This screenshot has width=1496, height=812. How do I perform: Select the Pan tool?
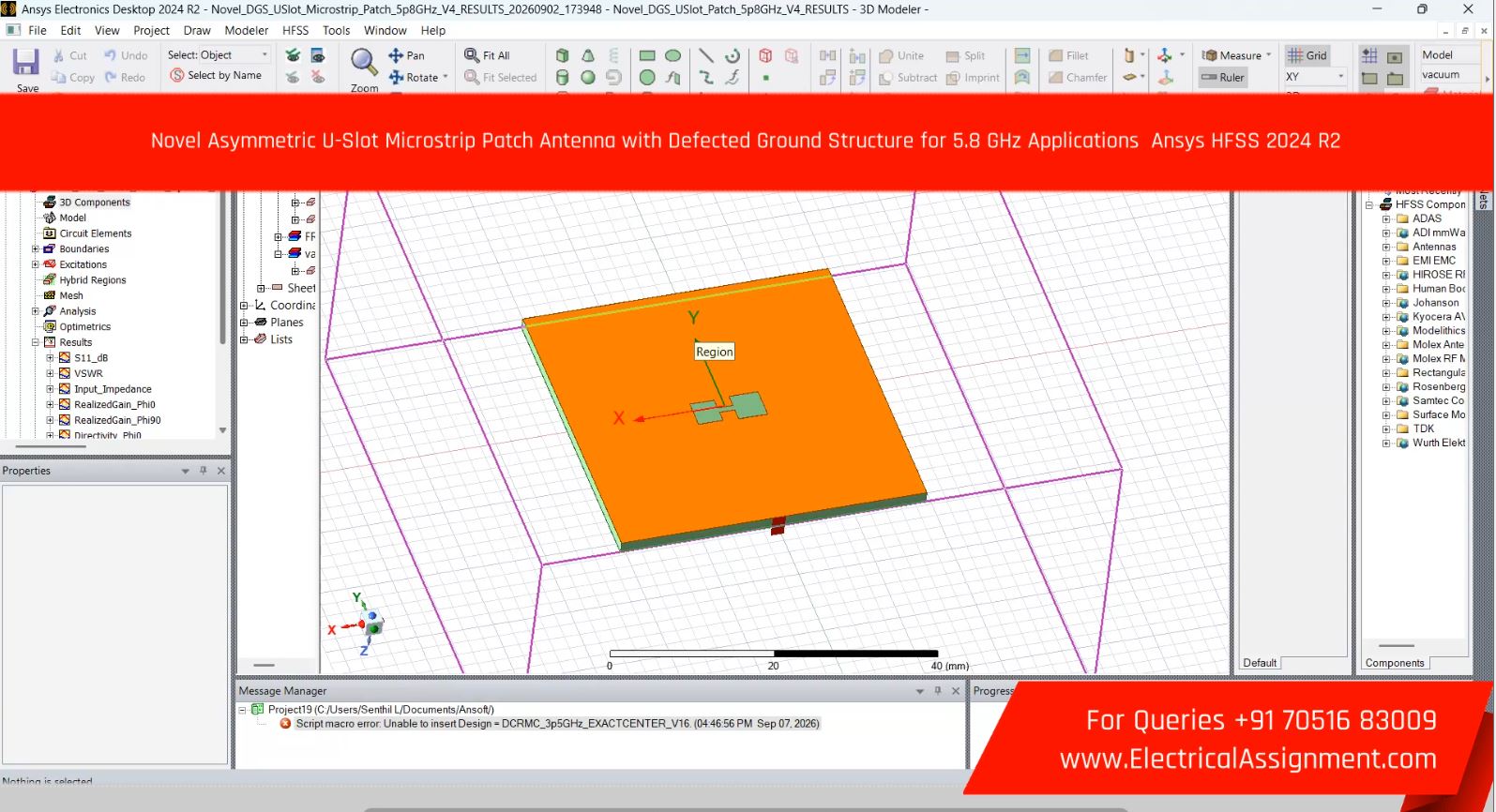coord(406,55)
